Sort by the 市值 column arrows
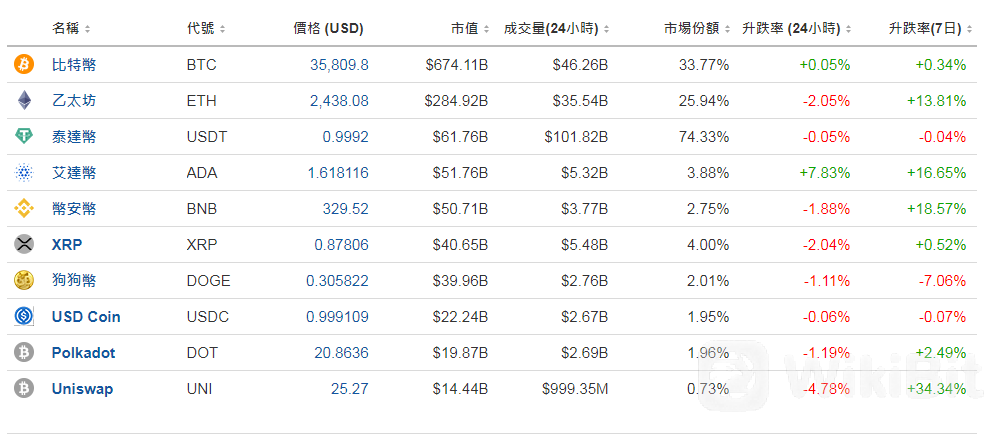The width and height of the screenshot is (1001, 434). [486, 29]
